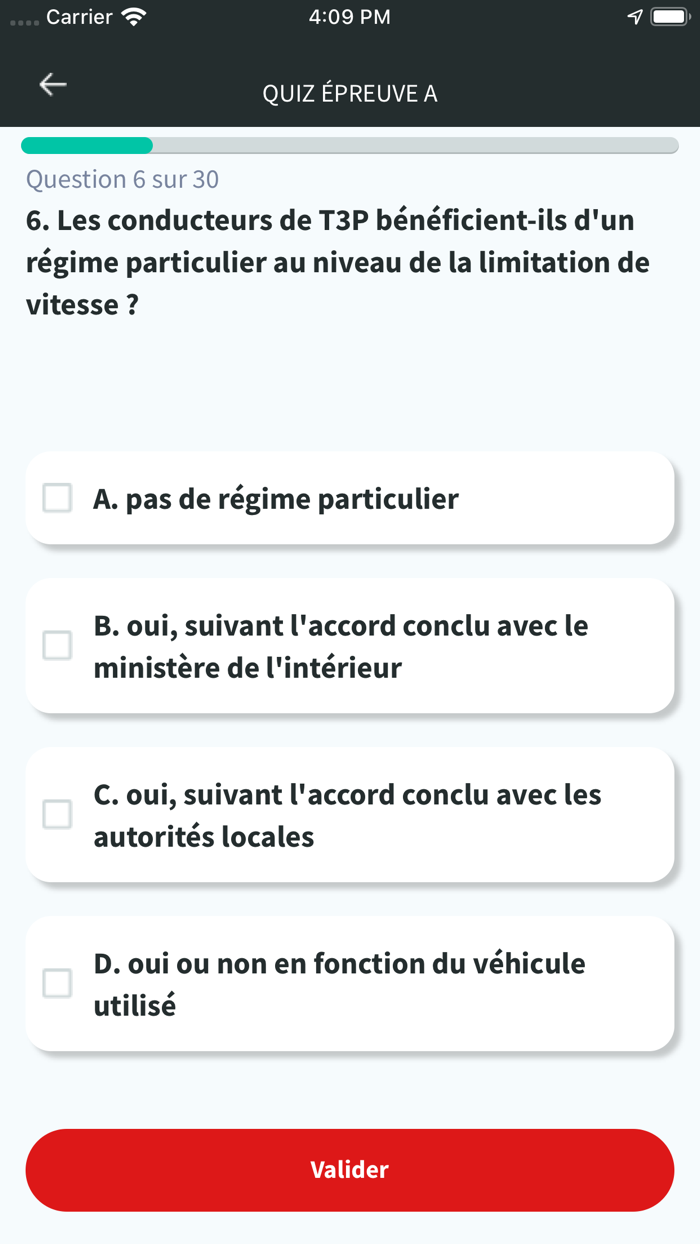Click the back arrow to exit quiz
This screenshot has height=1244, width=700.
click(x=51, y=84)
